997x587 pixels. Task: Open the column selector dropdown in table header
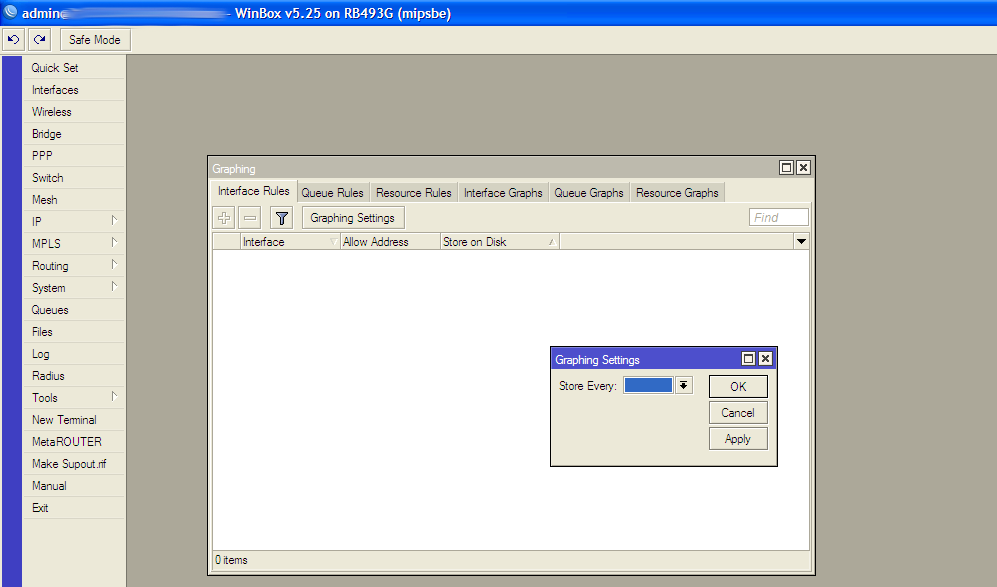click(x=801, y=242)
